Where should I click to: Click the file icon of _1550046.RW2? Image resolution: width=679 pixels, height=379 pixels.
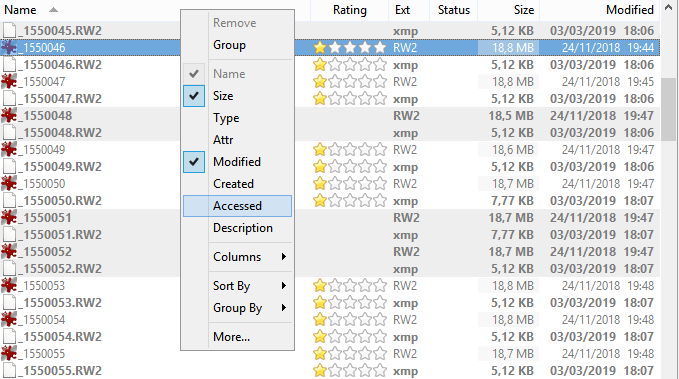pos(9,65)
